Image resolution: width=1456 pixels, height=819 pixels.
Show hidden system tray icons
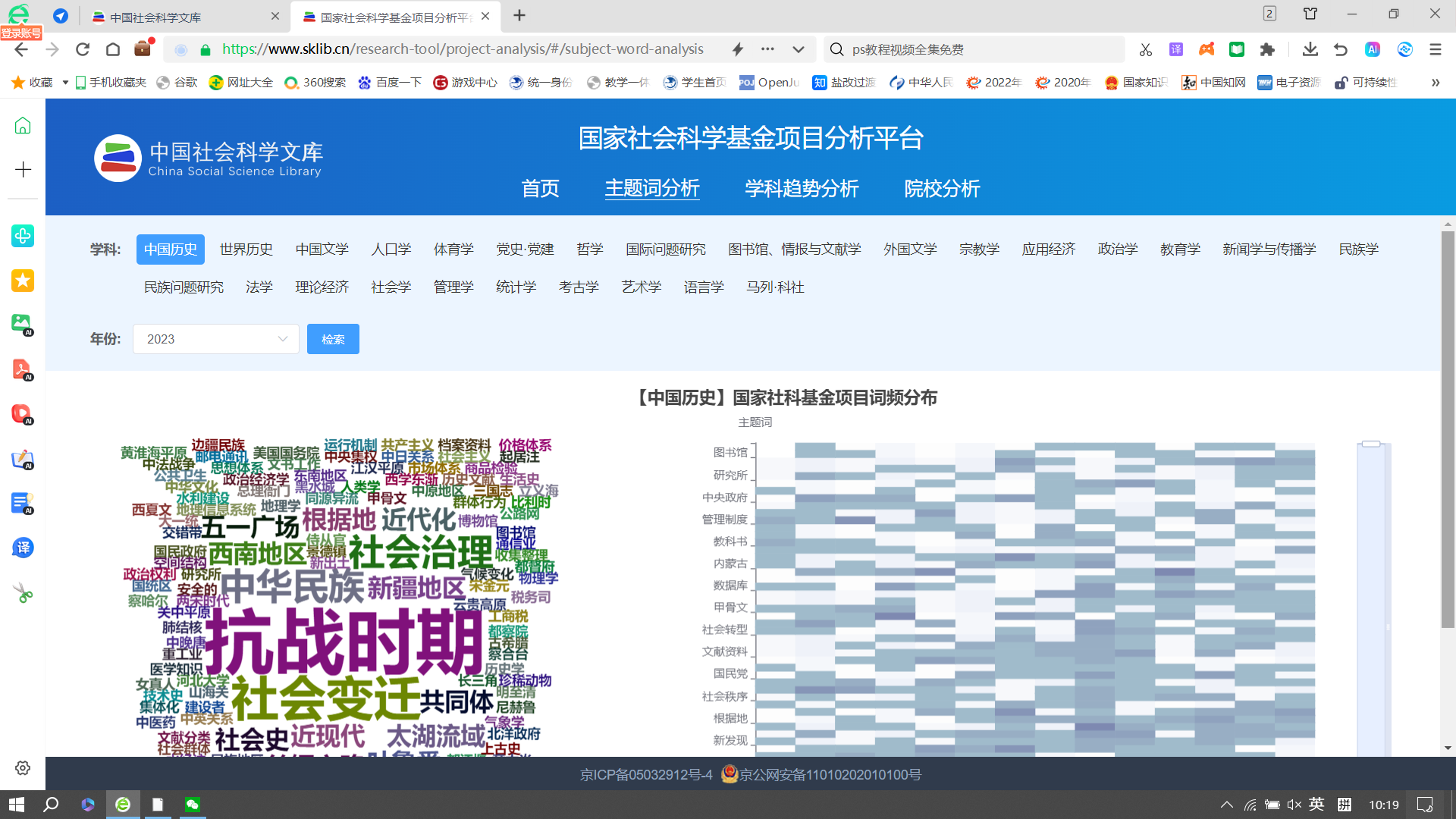1226,805
